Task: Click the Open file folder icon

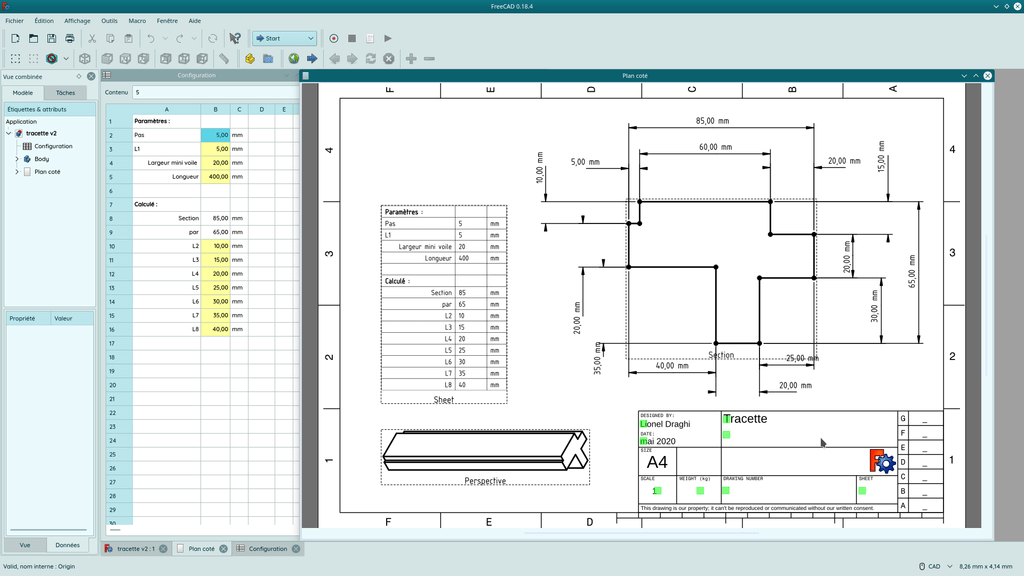Action: pos(33,39)
